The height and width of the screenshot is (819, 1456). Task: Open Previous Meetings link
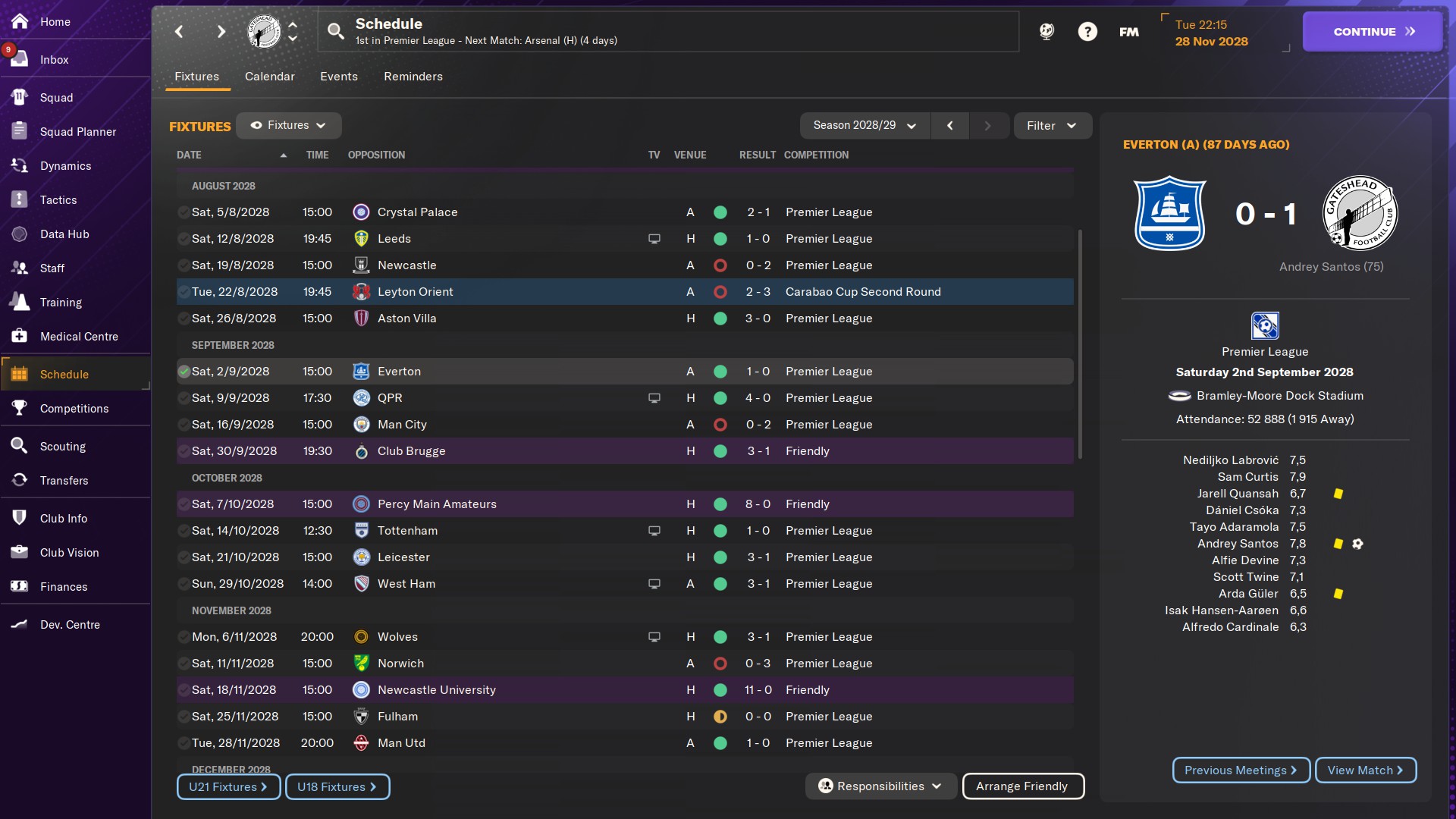tap(1241, 770)
